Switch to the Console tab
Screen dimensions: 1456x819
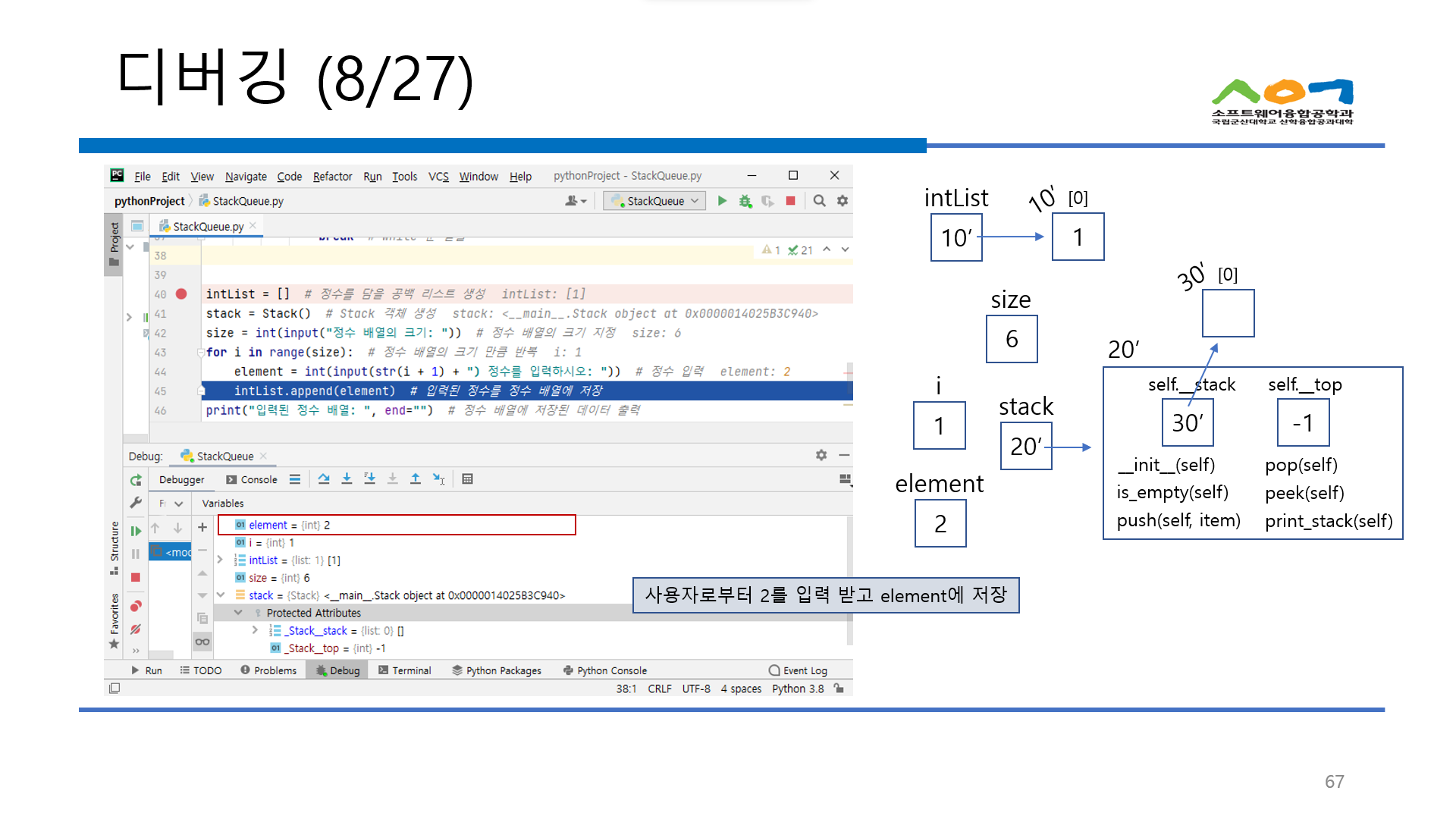[x=253, y=480]
